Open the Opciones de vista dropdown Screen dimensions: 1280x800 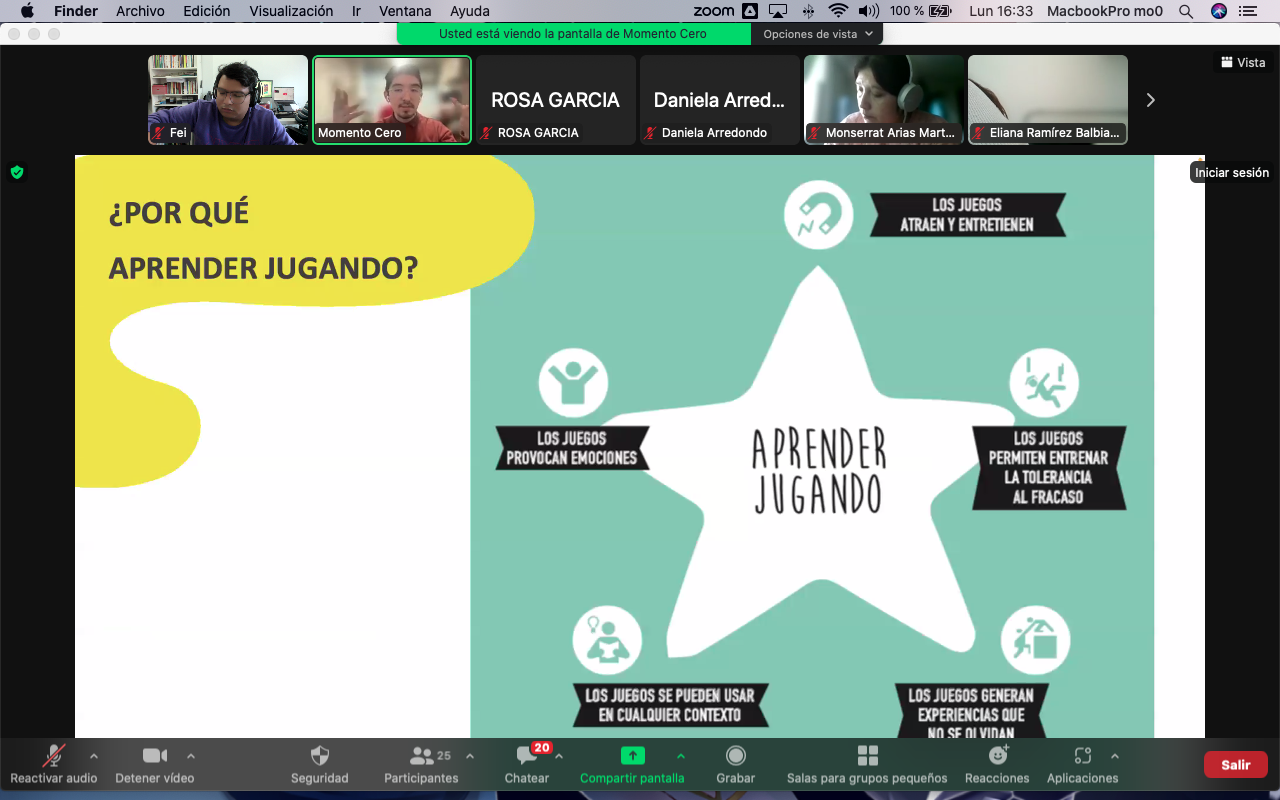[x=817, y=34]
